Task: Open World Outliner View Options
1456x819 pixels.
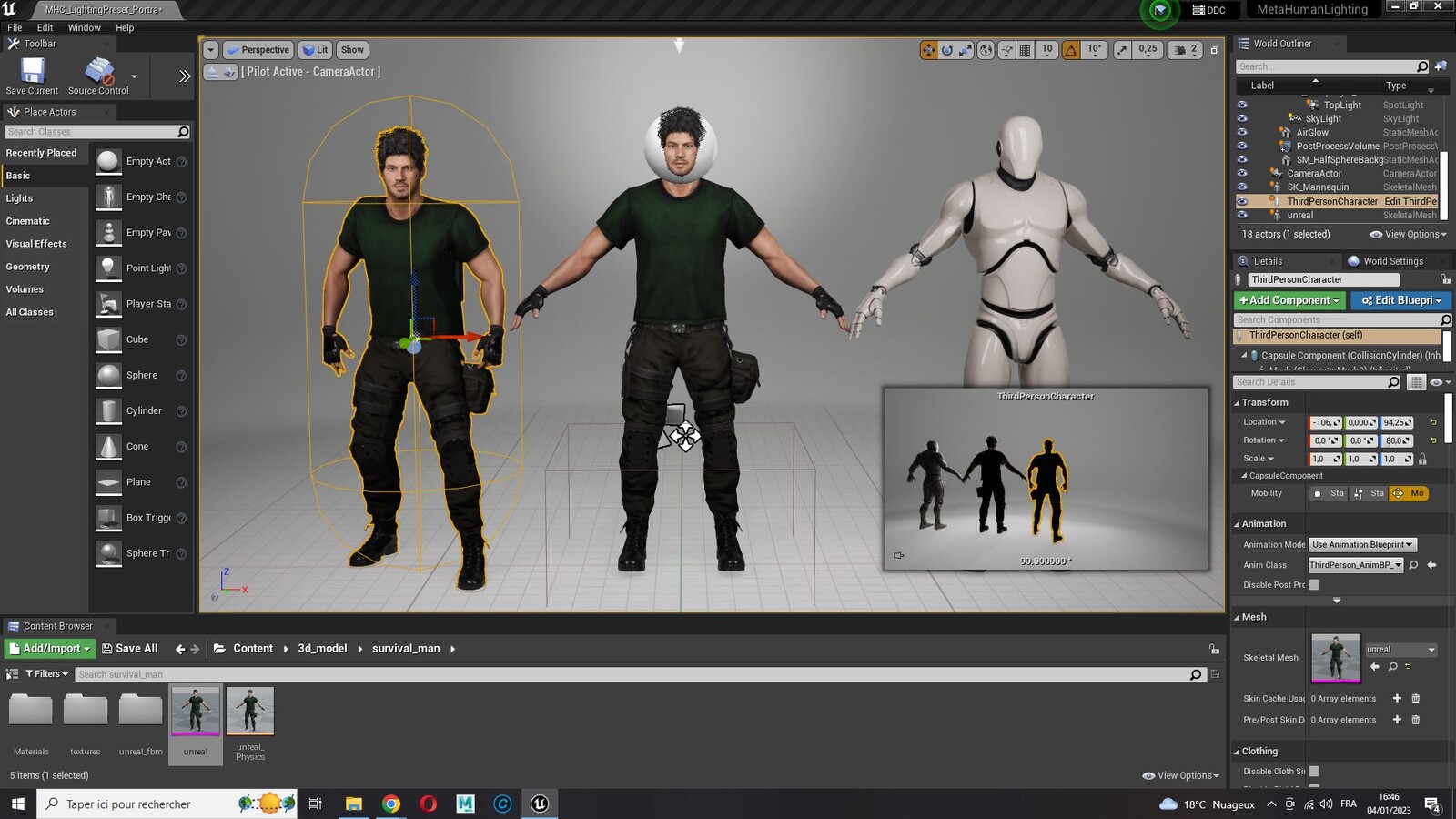Action: tap(1409, 235)
